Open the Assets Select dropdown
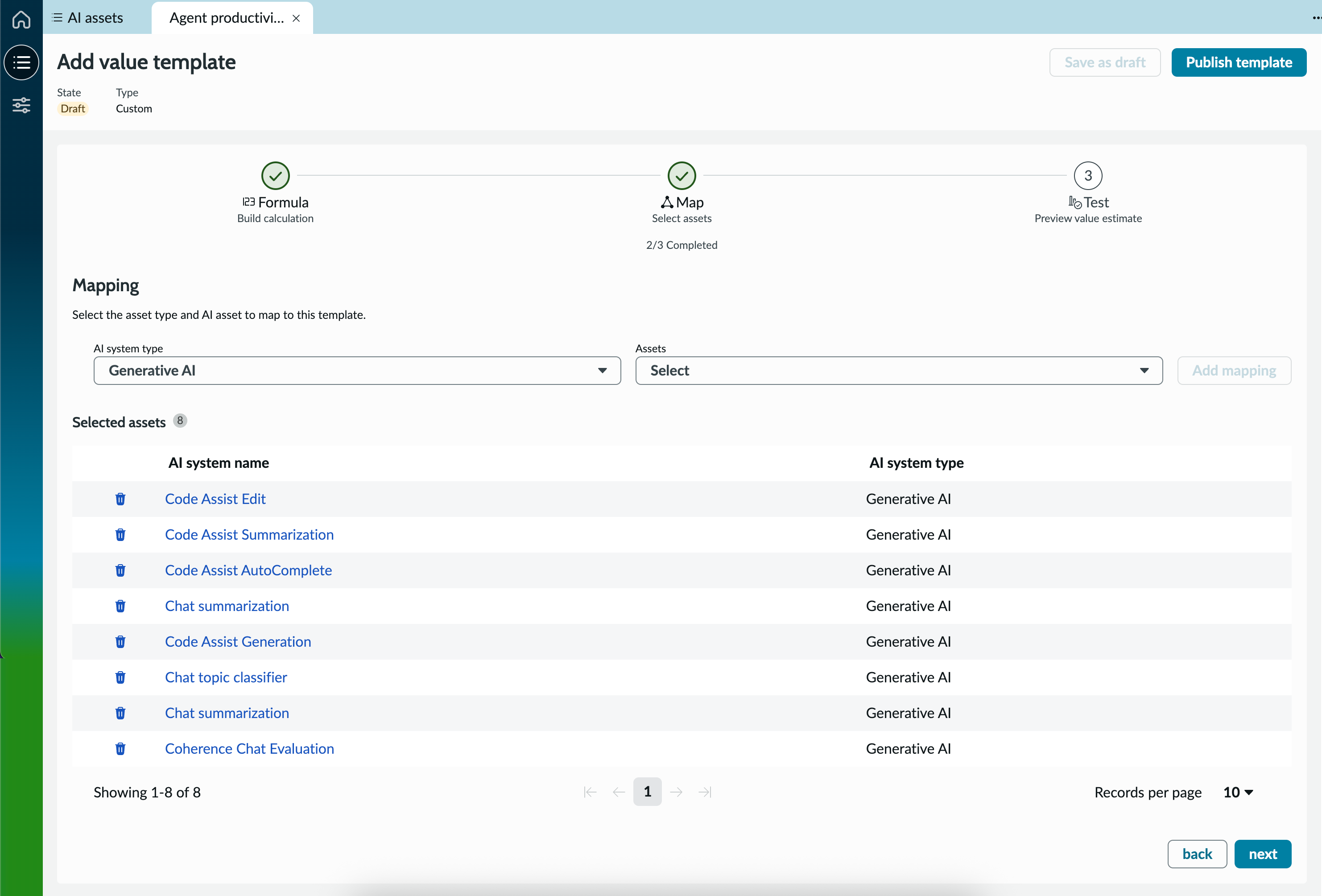The height and width of the screenshot is (896, 1322). 899,371
